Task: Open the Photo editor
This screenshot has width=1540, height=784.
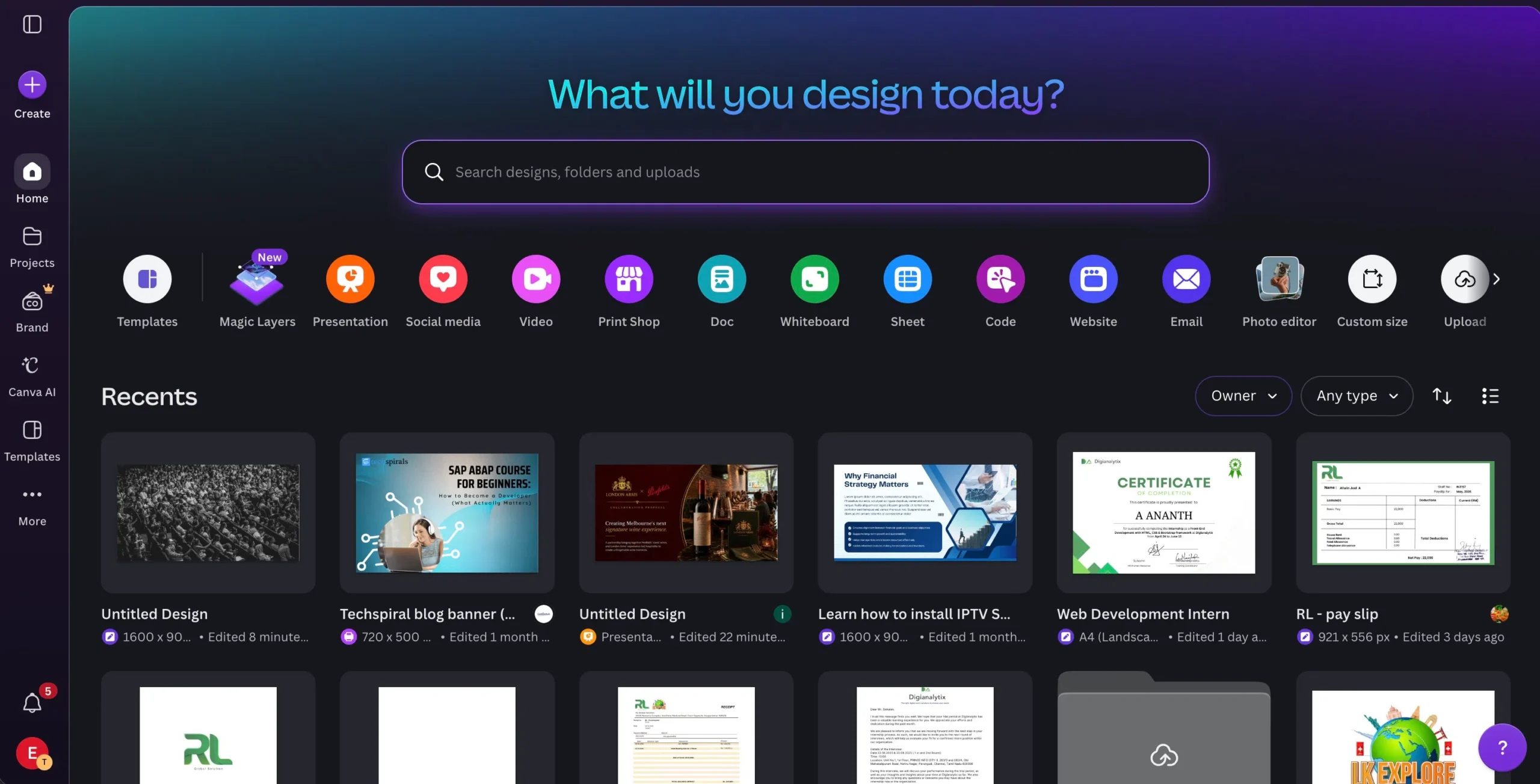Action: (1280, 292)
